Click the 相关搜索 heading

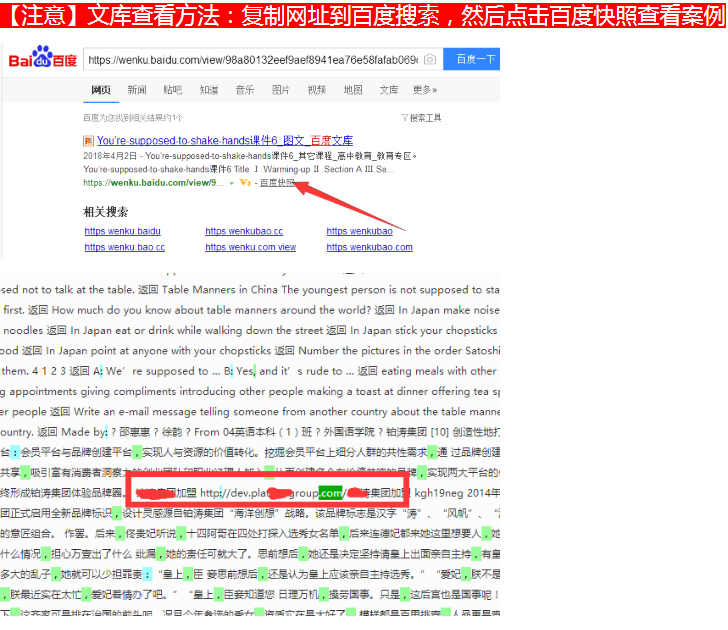pos(105,212)
